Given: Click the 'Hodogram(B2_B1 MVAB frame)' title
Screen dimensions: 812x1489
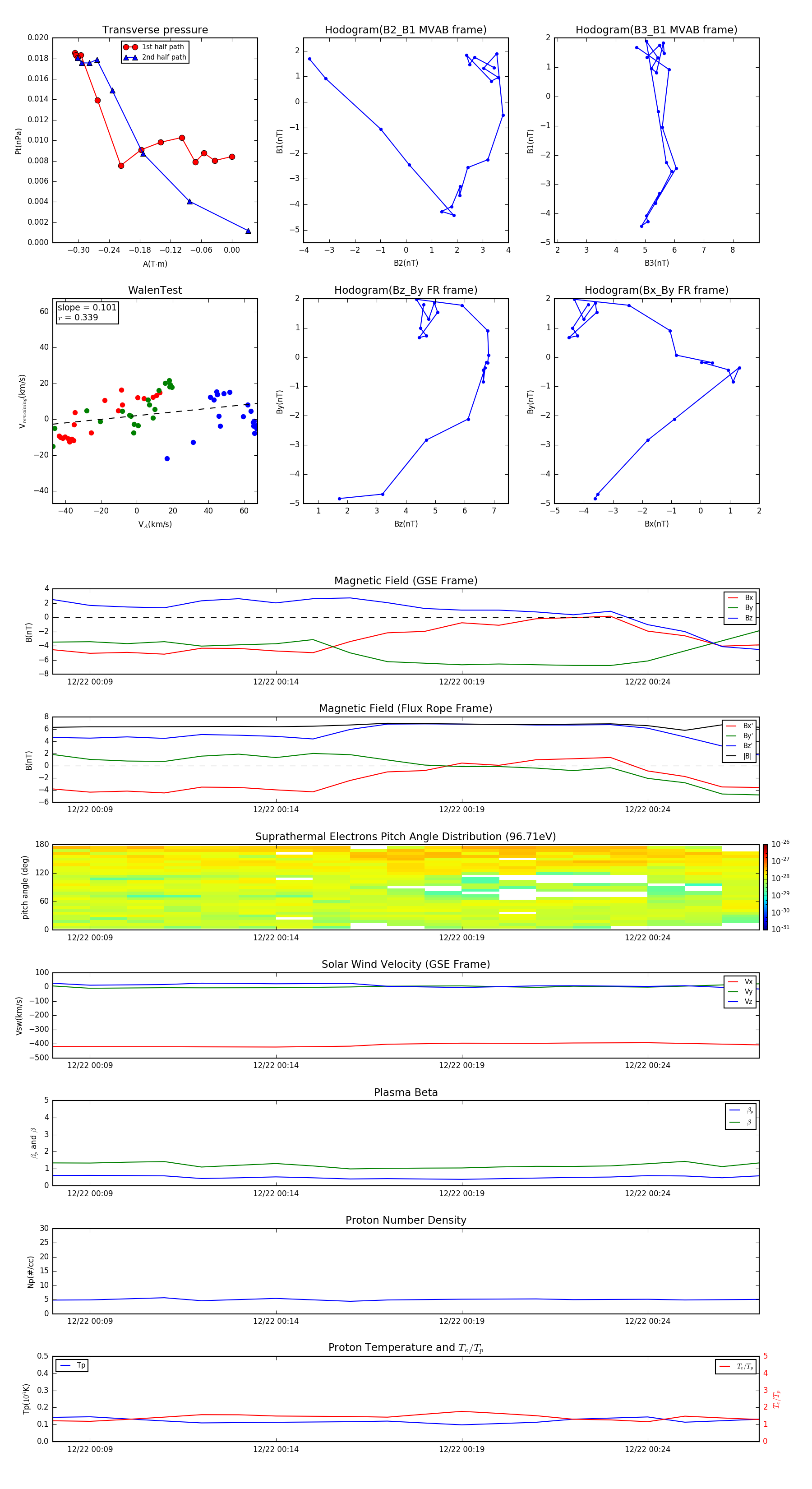Looking at the screenshot, I should click(406, 30).
